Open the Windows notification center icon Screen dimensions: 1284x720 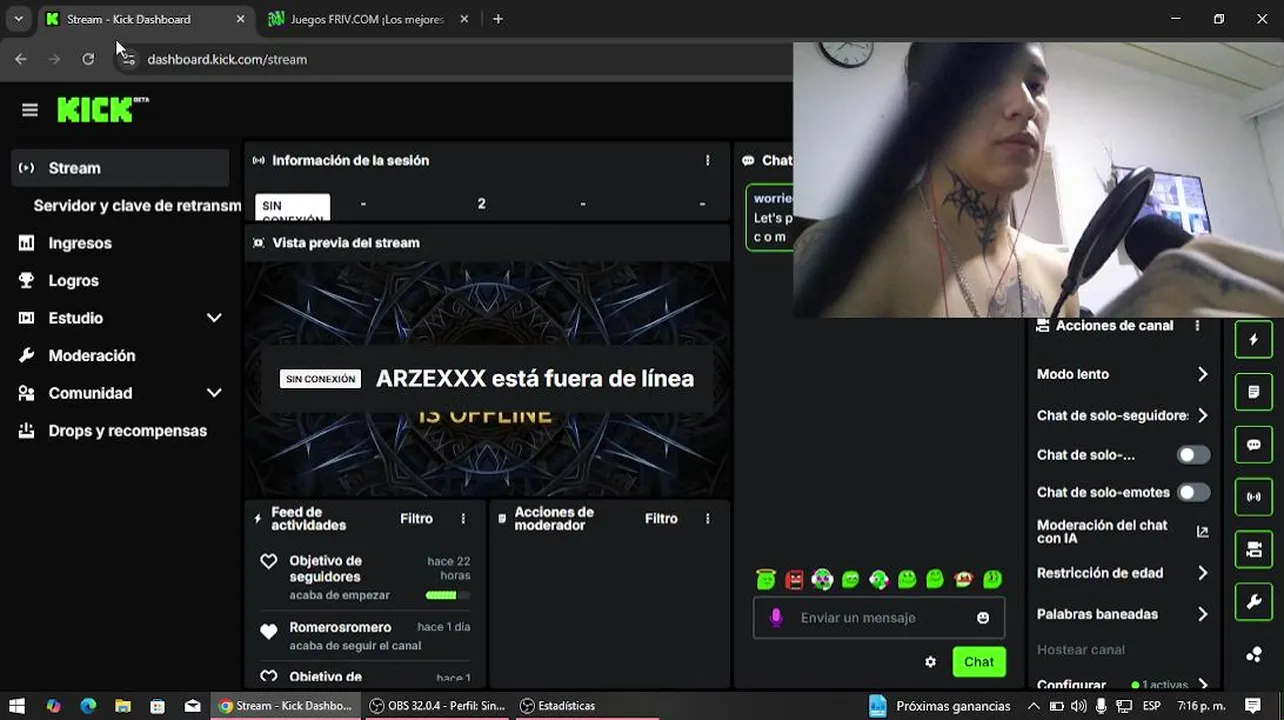tap(1253, 706)
